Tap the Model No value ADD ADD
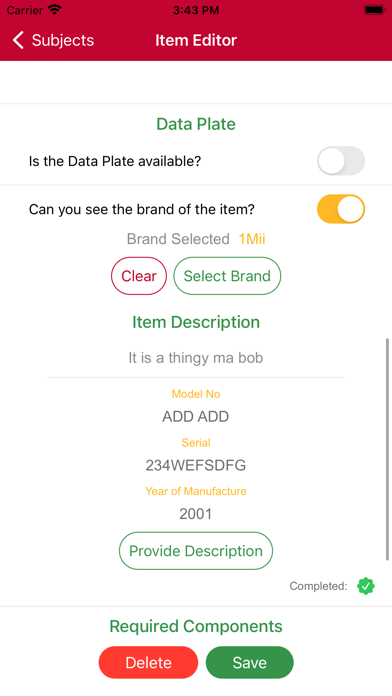Image resolution: width=392 pixels, height=696 pixels. (196, 416)
